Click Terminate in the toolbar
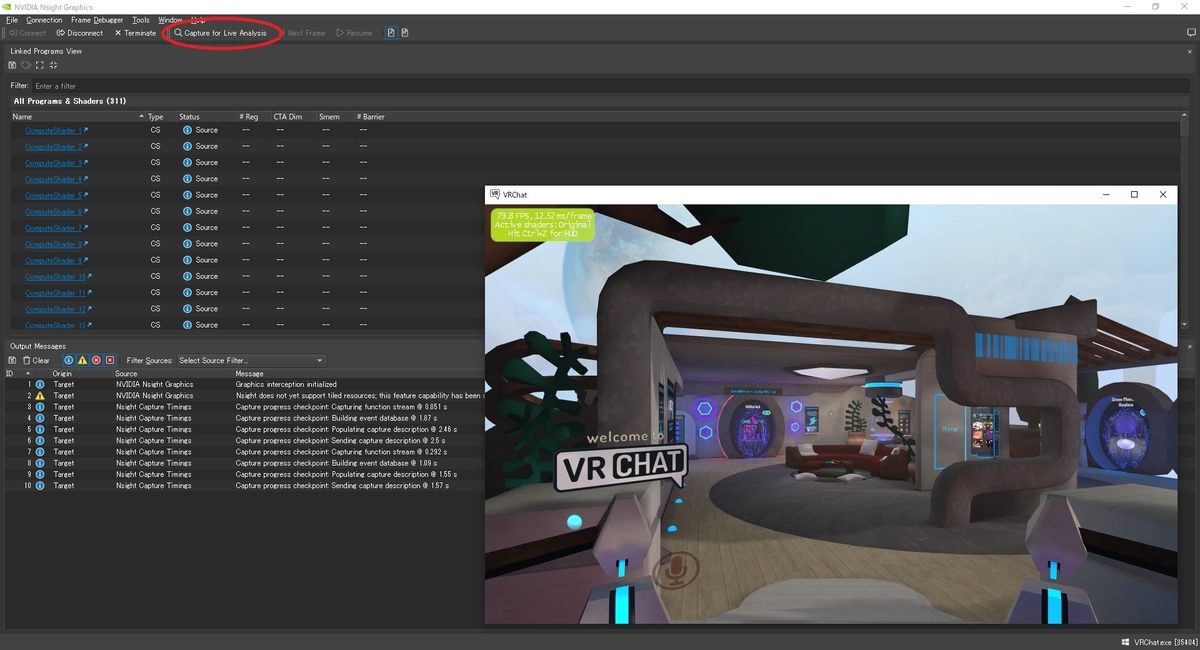1200x650 pixels. click(135, 33)
